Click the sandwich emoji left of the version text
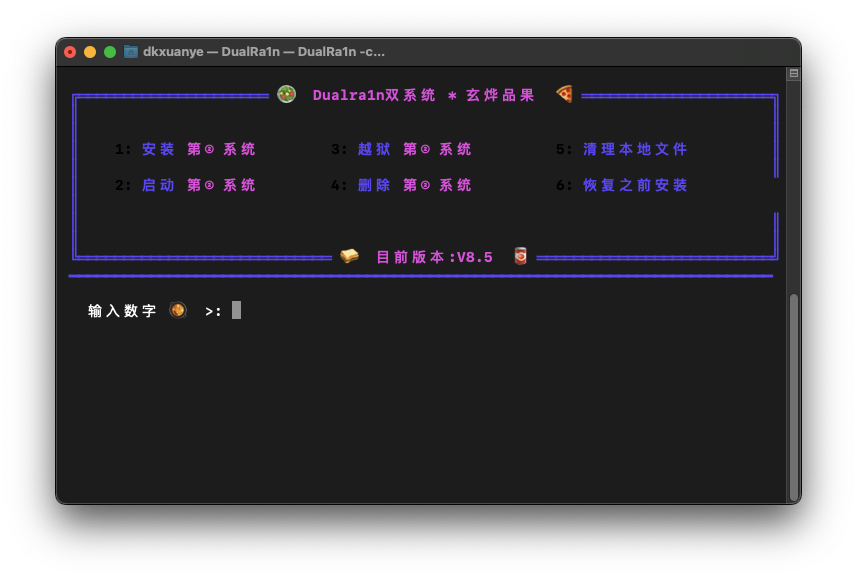 [349, 256]
